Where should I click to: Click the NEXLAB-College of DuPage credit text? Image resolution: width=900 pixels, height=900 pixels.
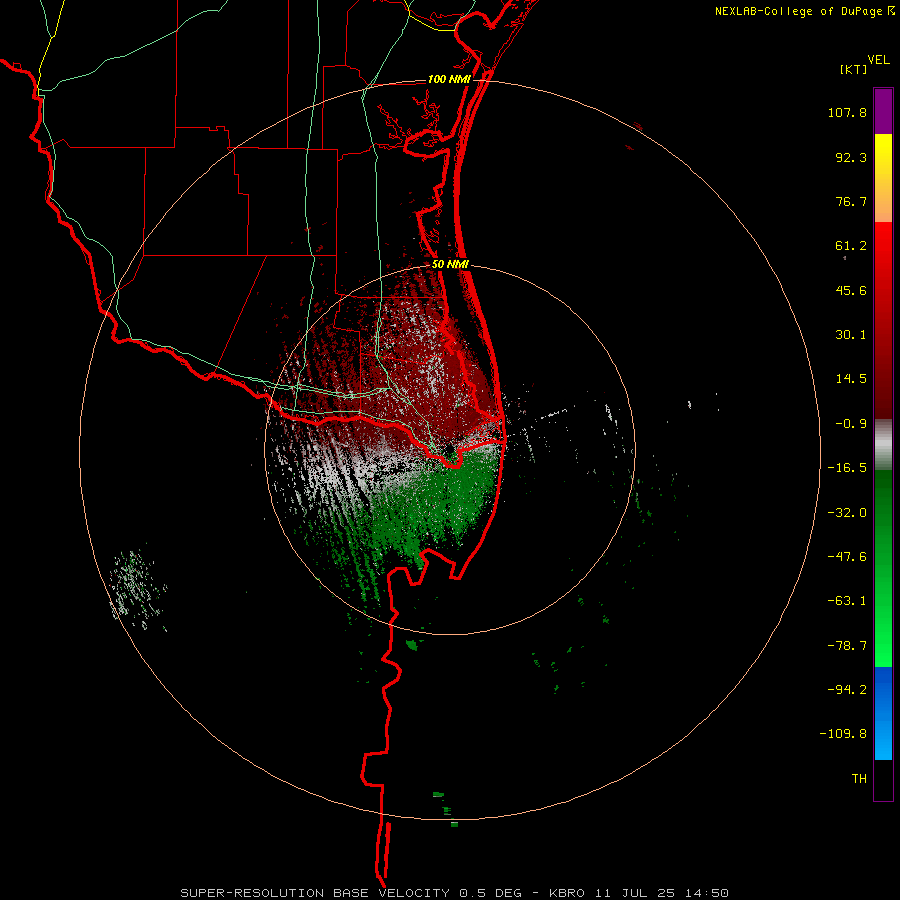[x=799, y=11]
